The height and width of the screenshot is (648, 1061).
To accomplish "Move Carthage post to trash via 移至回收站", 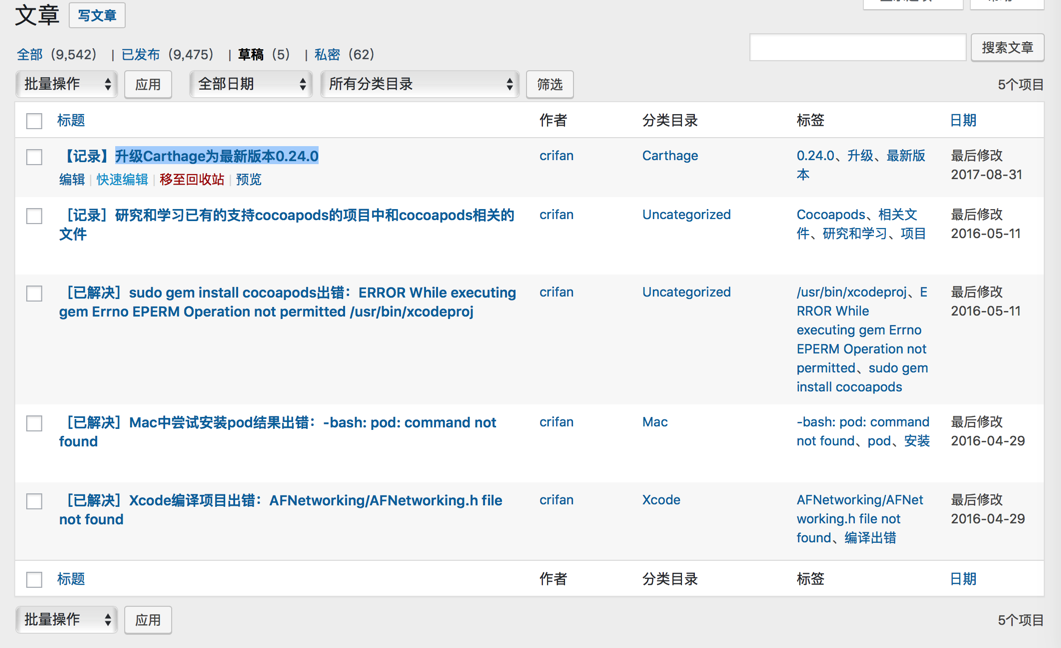I will pos(192,180).
